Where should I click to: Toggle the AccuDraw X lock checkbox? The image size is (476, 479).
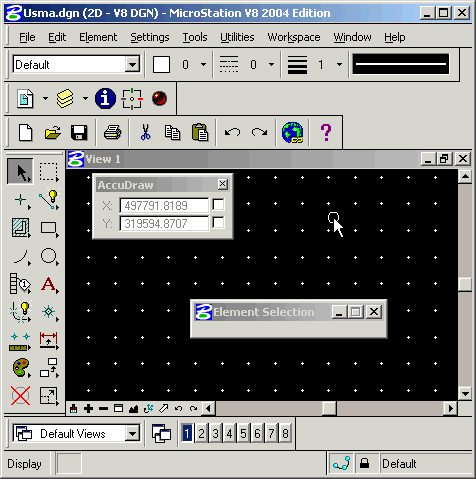[x=218, y=205]
